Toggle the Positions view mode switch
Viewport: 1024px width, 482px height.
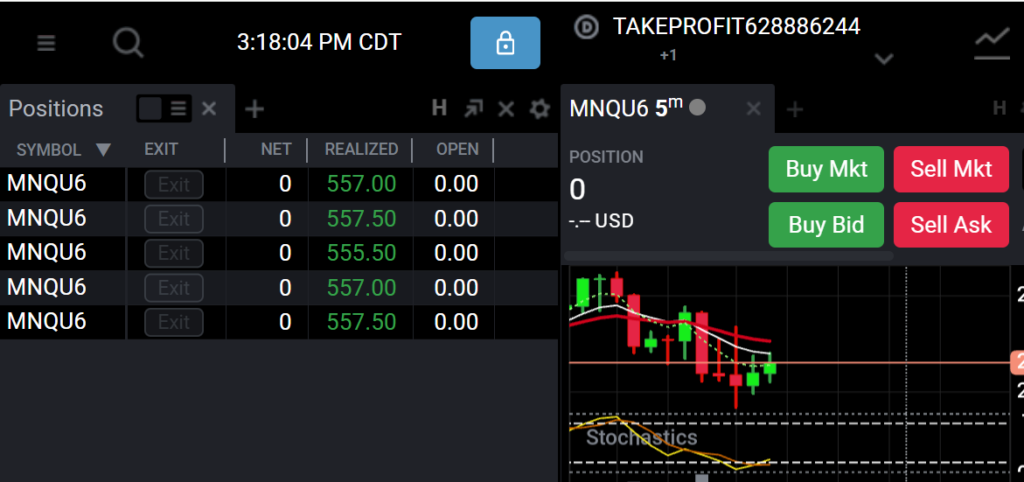[x=164, y=109]
